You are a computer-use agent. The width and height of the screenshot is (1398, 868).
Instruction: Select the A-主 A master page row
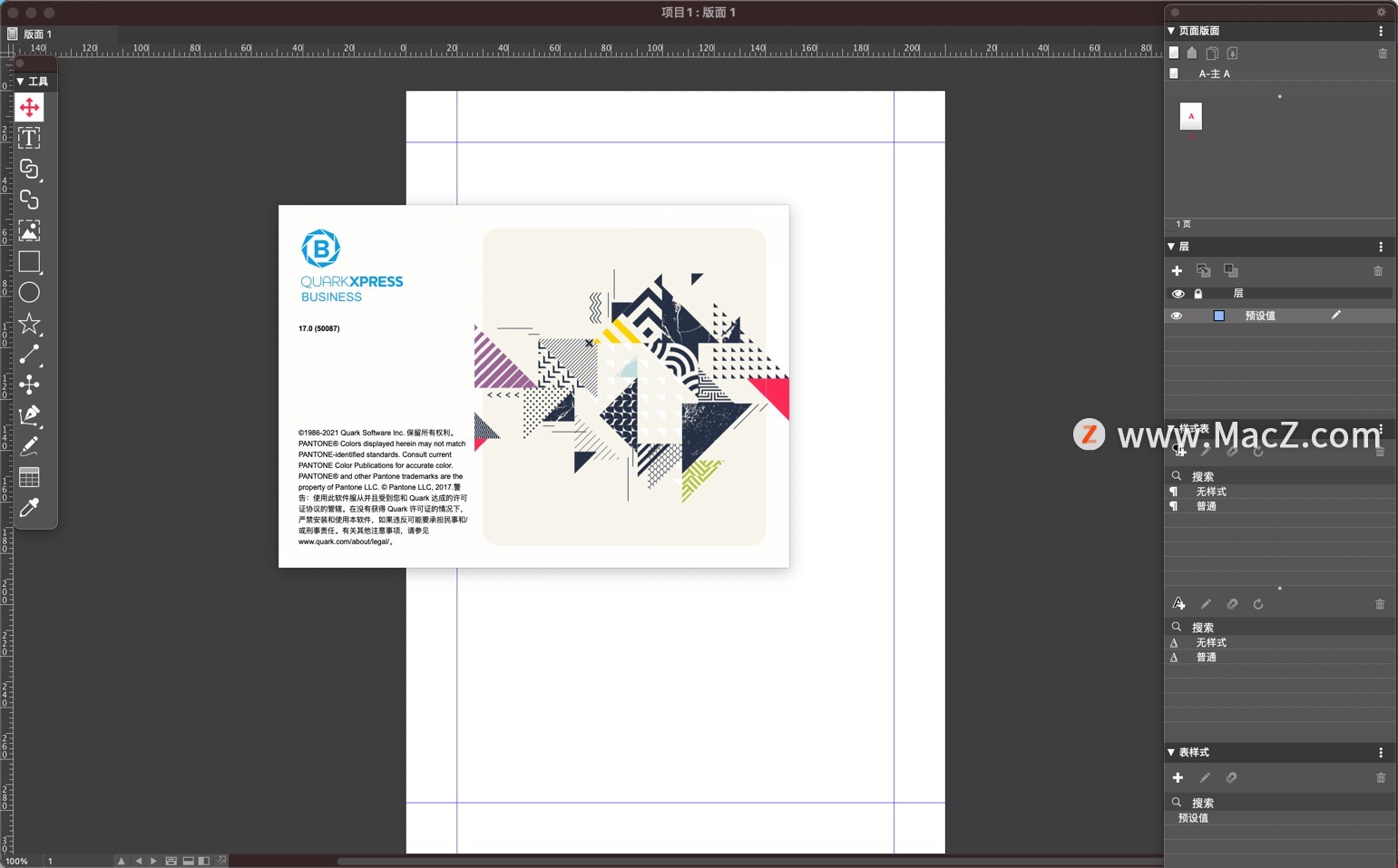coord(1280,73)
